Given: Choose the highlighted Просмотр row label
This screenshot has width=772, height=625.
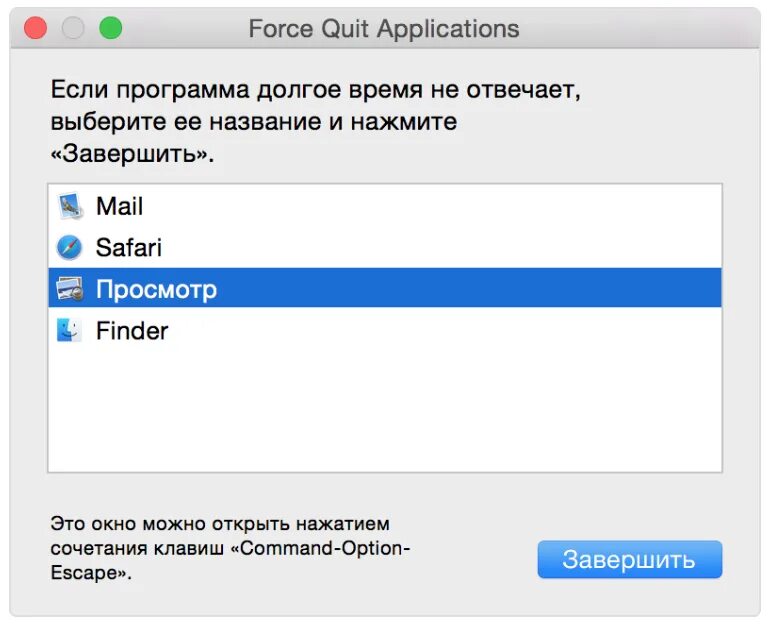Looking at the screenshot, I should click(x=156, y=290).
